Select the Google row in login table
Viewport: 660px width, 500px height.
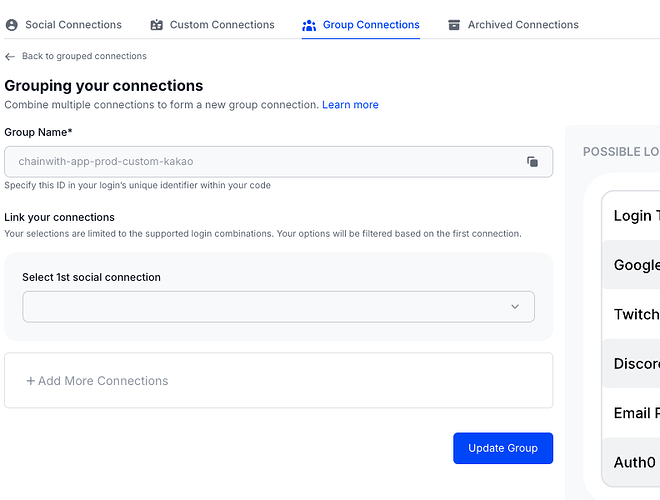631,265
